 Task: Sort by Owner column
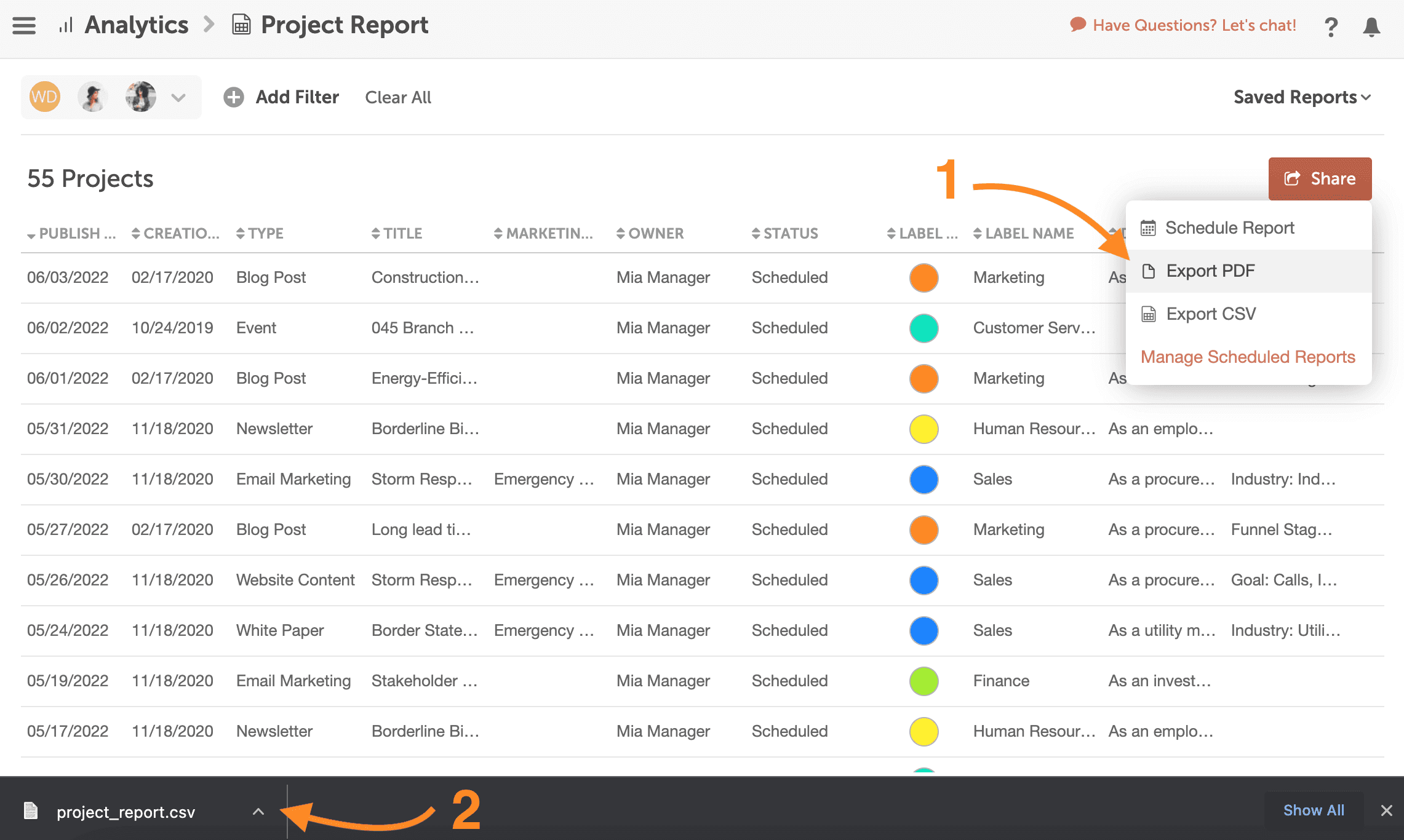click(x=650, y=234)
